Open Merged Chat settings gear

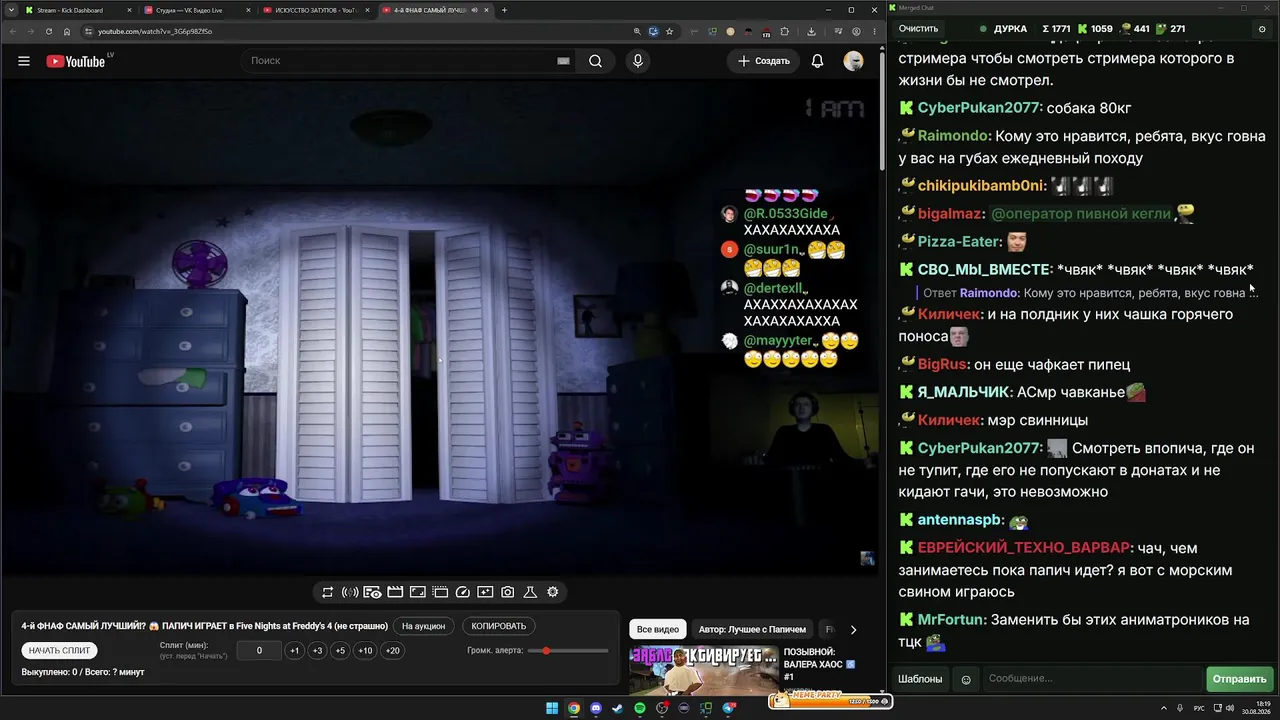click(x=1262, y=29)
